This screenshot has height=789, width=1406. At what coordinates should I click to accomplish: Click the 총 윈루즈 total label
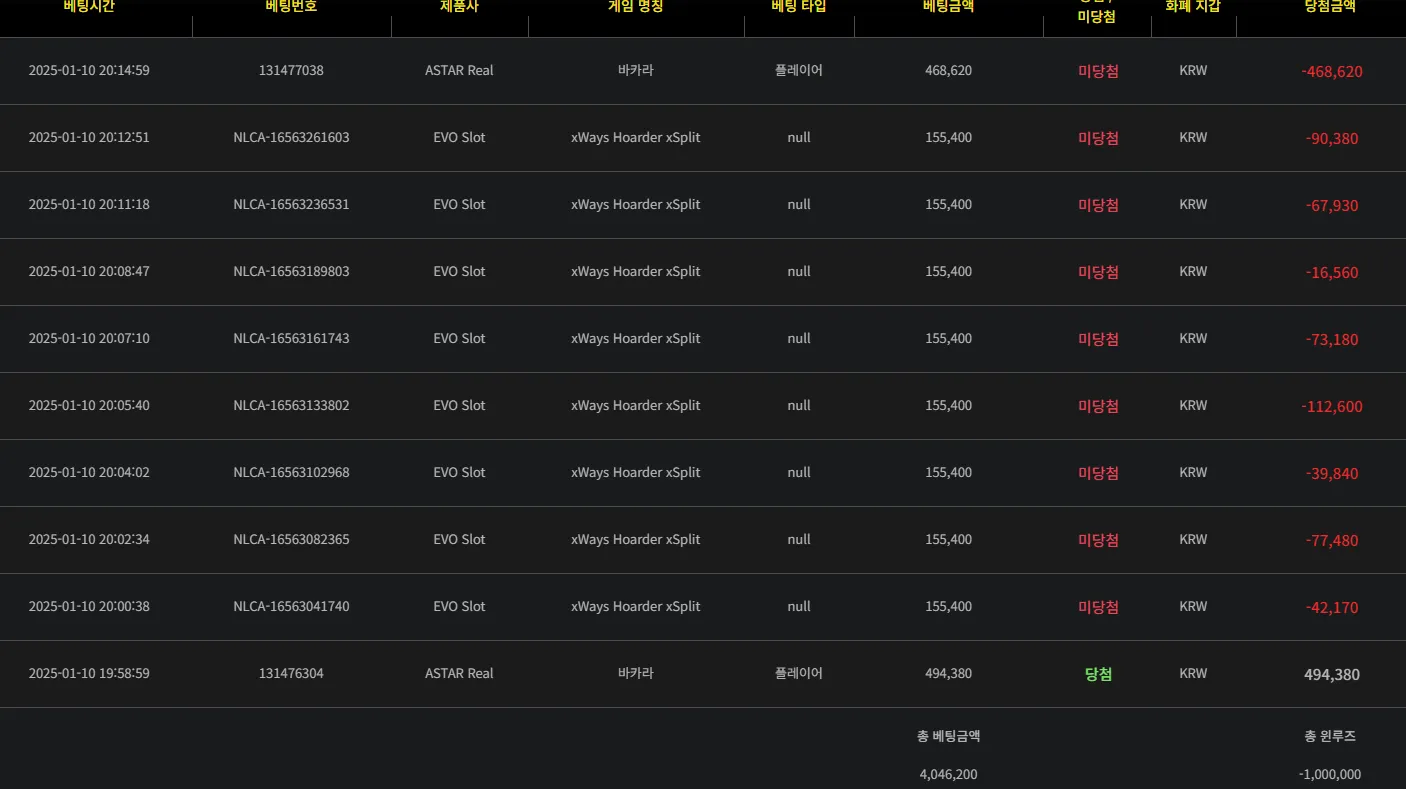tap(1330, 736)
